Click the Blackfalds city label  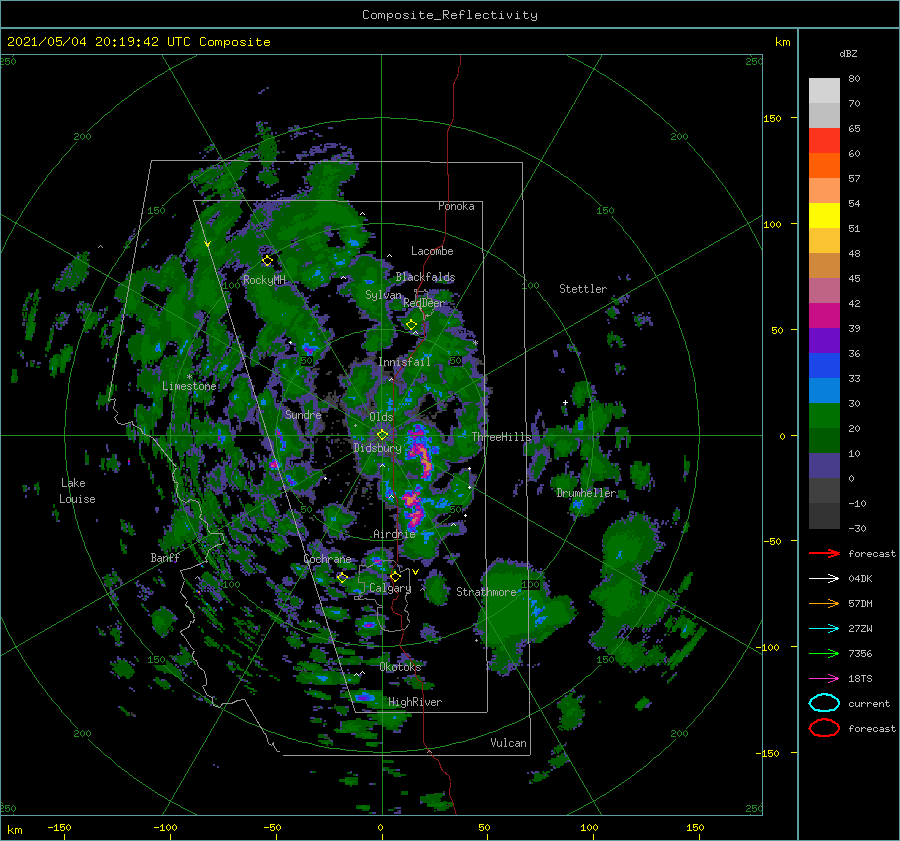click(x=425, y=277)
